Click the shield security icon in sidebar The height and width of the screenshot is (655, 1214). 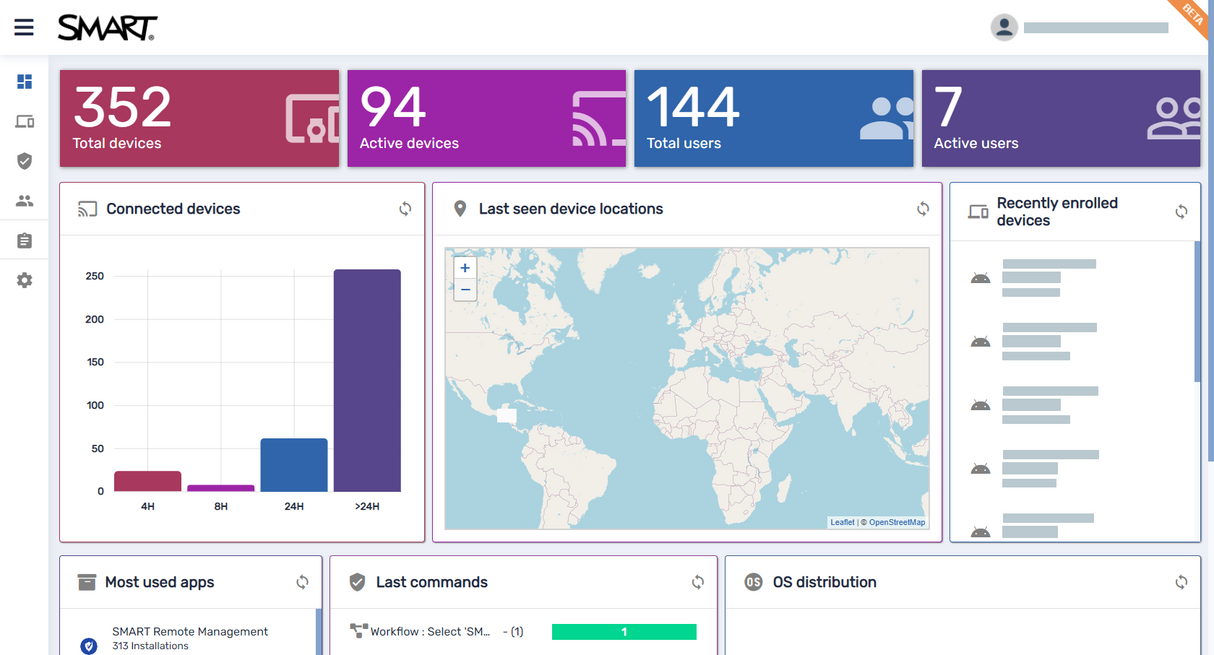pyautogui.click(x=25, y=161)
